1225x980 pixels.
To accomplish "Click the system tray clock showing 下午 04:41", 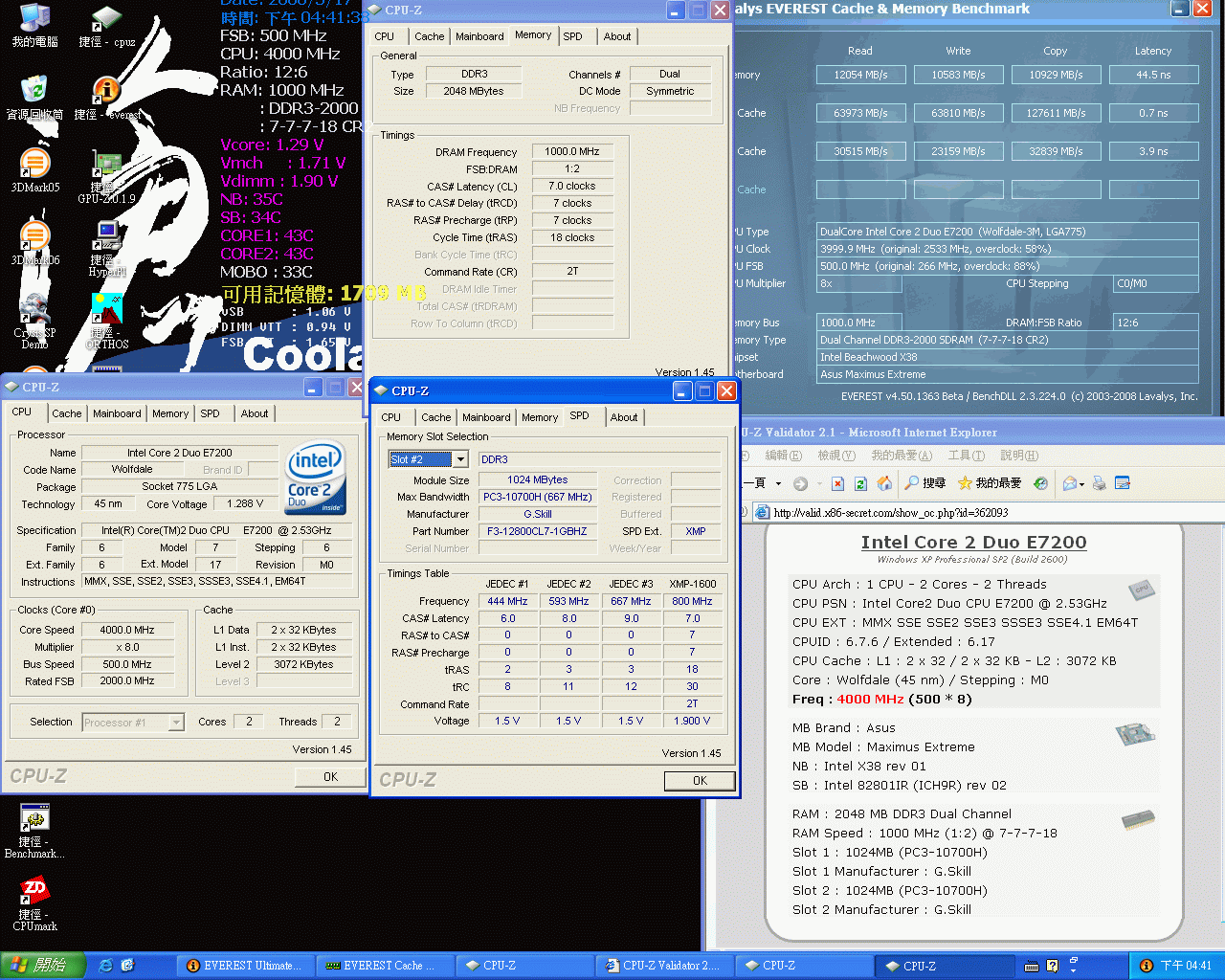I will [1186, 966].
